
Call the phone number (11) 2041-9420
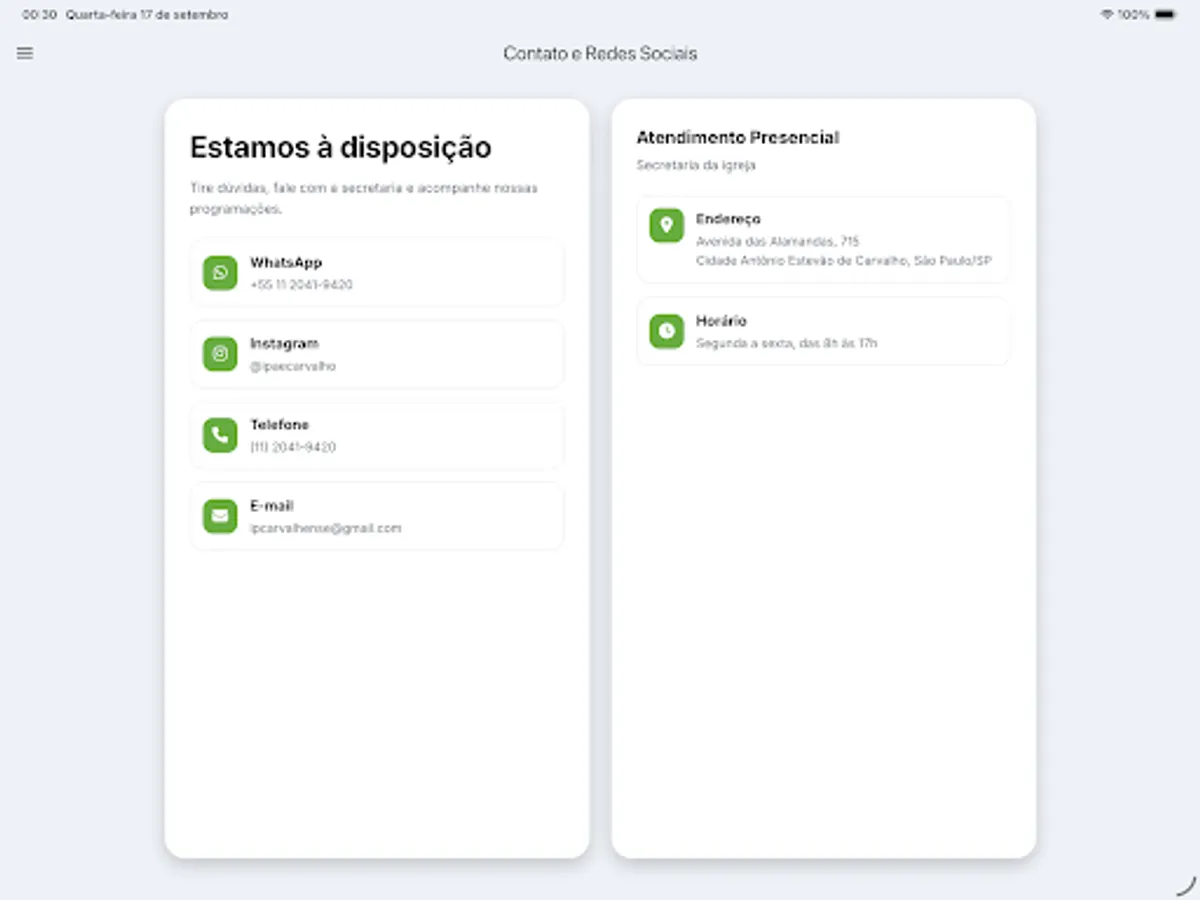293,447
